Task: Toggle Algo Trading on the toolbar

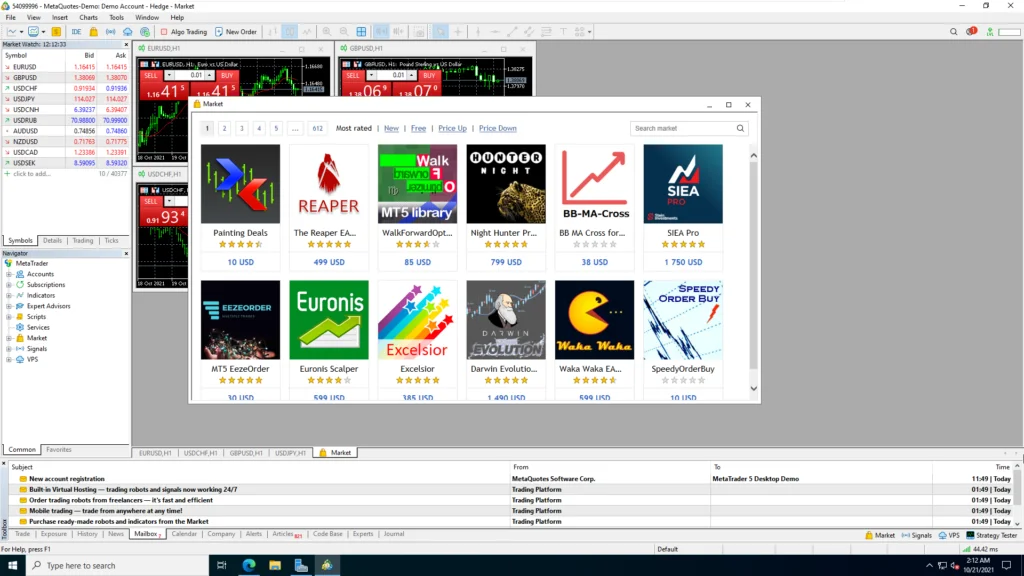Action: (183, 31)
